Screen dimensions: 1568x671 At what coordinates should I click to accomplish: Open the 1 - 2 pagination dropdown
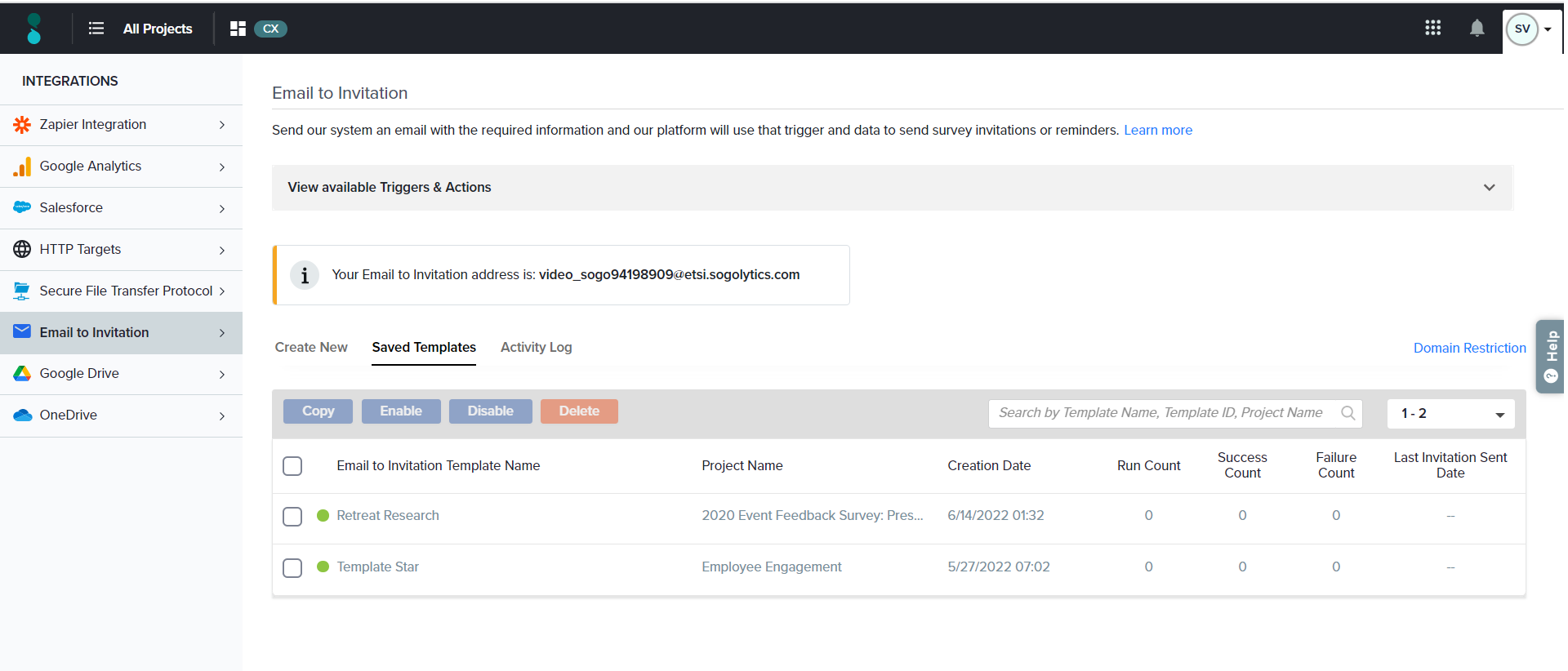coord(1450,414)
